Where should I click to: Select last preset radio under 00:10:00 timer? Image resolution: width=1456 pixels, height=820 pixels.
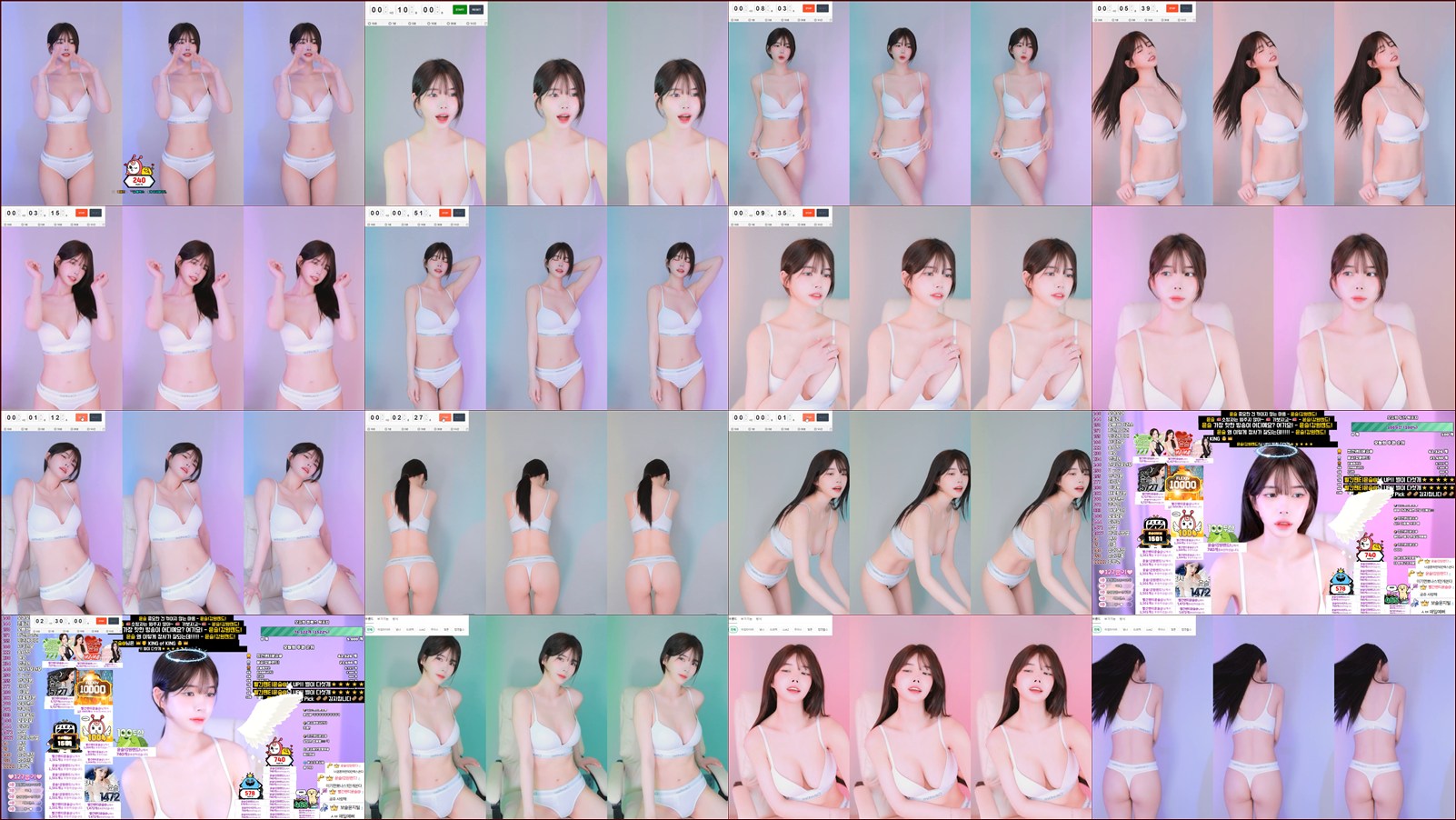(470, 23)
